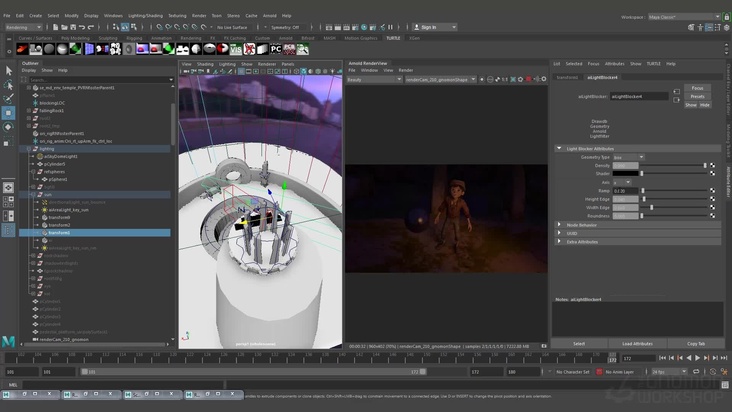This screenshot has width=732, height=412.
Task: Click the Load Attributes button
Action: 637,343
